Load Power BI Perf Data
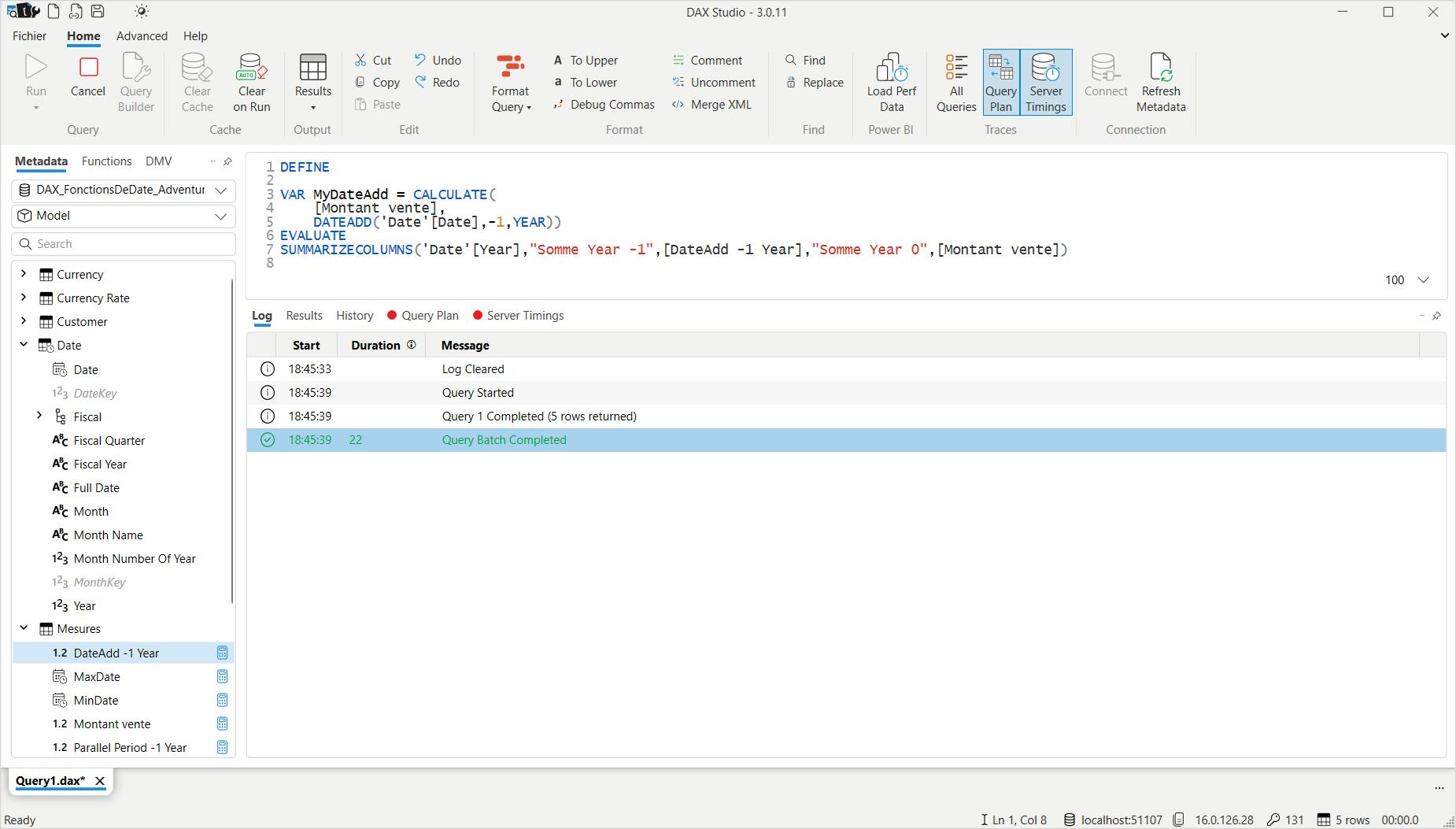The width and height of the screenshot is (1456, 829). (x=892, y=83)
